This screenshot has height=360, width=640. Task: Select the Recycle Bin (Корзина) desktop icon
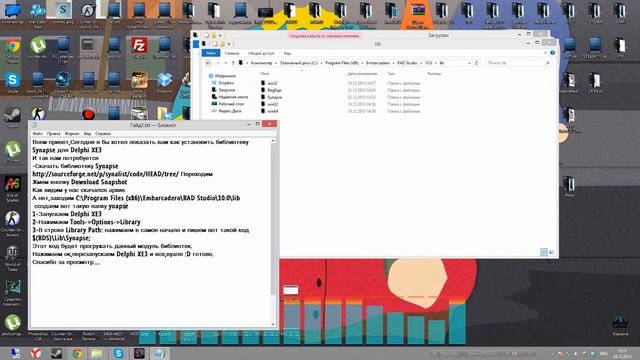point(620,323)
